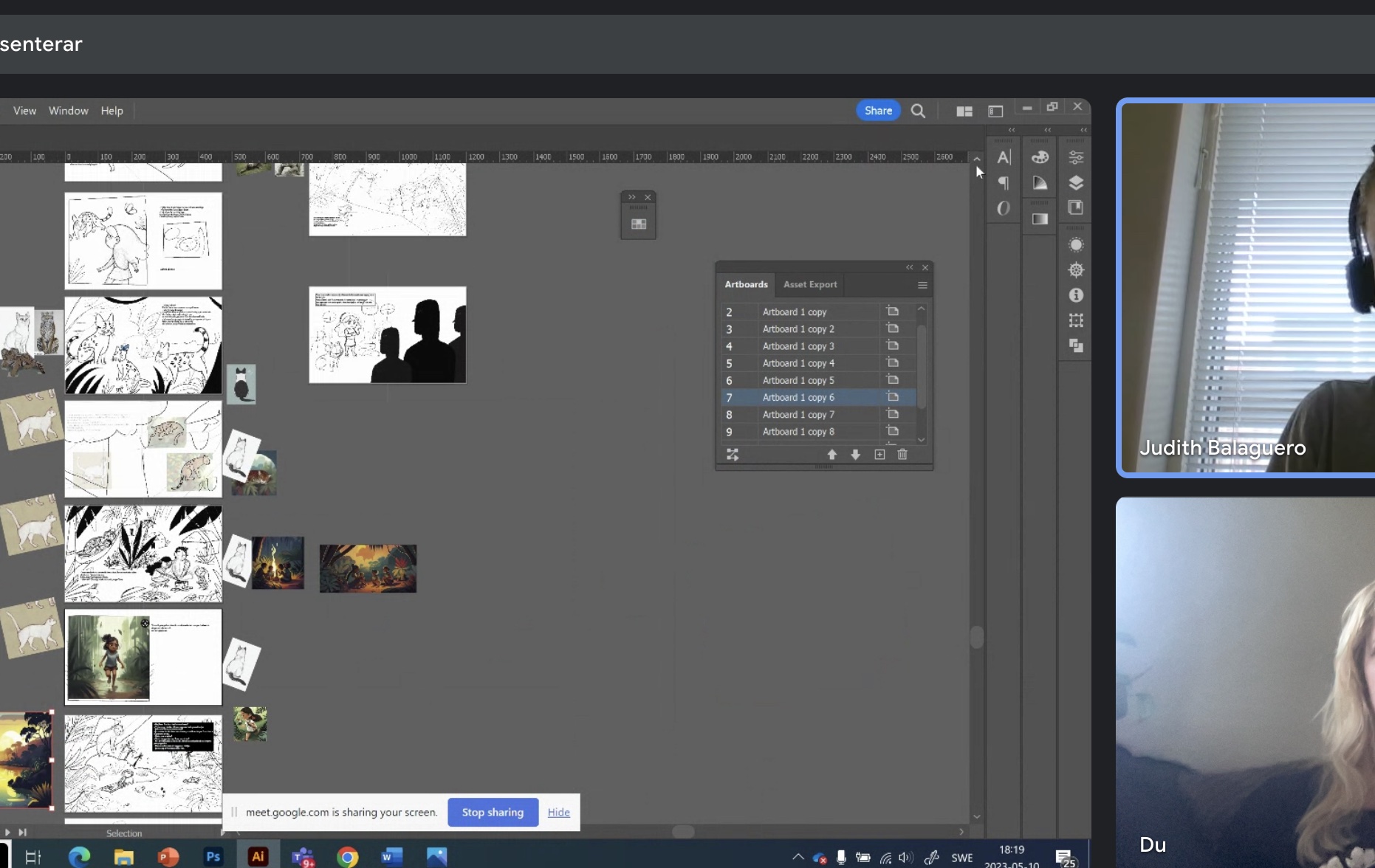Select Artboard 1 copy 3 row
This screenshot has width=1375, height=868.
(x=818, y=346)
